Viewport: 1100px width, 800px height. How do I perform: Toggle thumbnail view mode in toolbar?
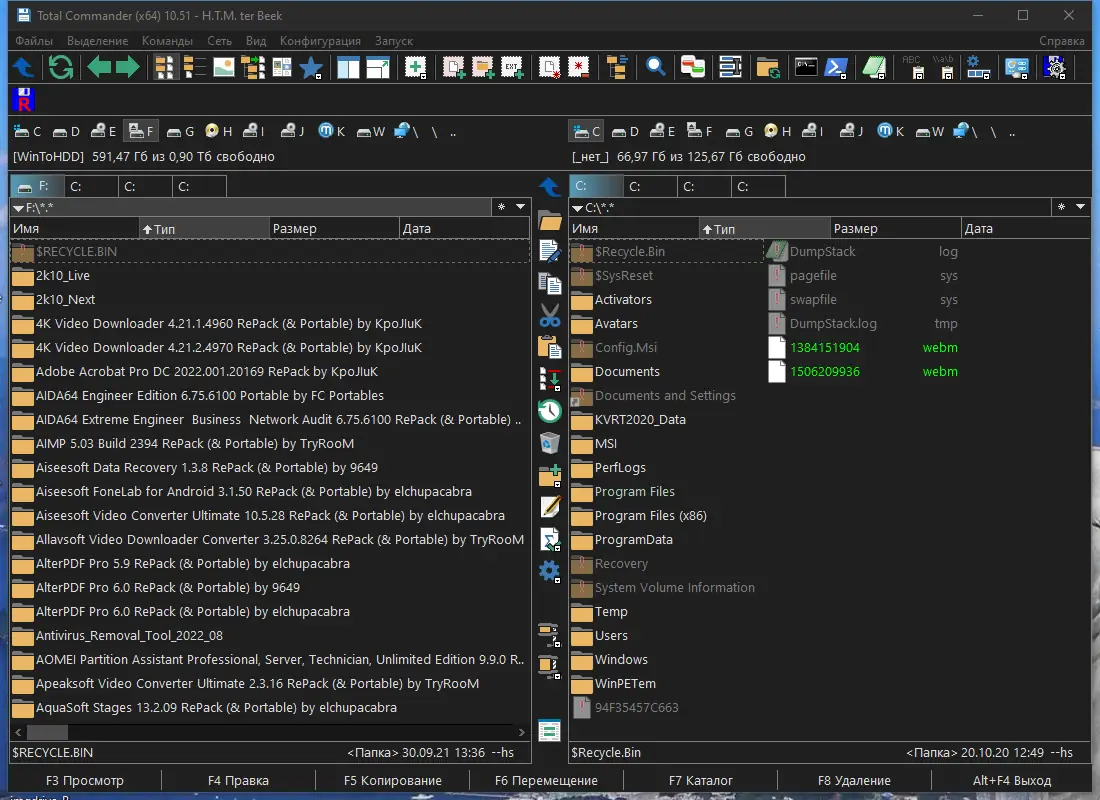click(x=223, y=67)
